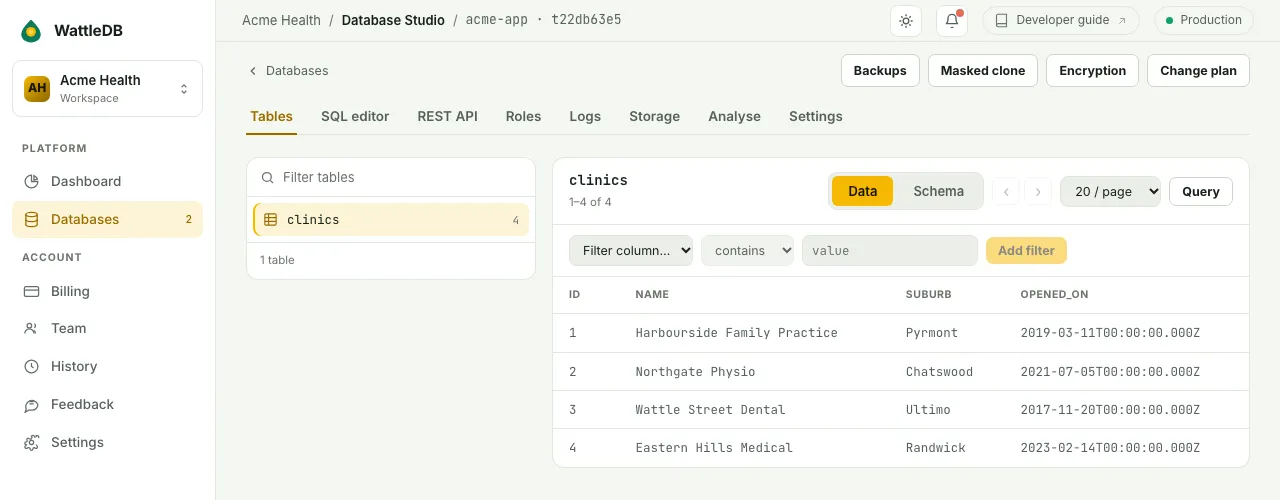The image size is (1280, 500).
Task: Click the Billing card icon
Action: (x=31, y=291)
